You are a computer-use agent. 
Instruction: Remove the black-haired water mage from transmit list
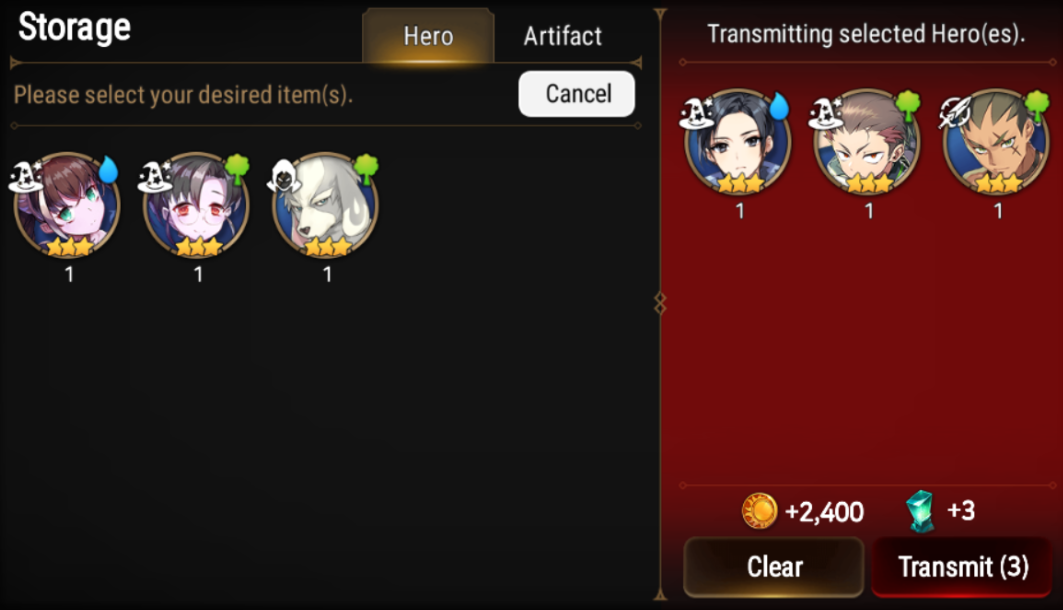738,142
